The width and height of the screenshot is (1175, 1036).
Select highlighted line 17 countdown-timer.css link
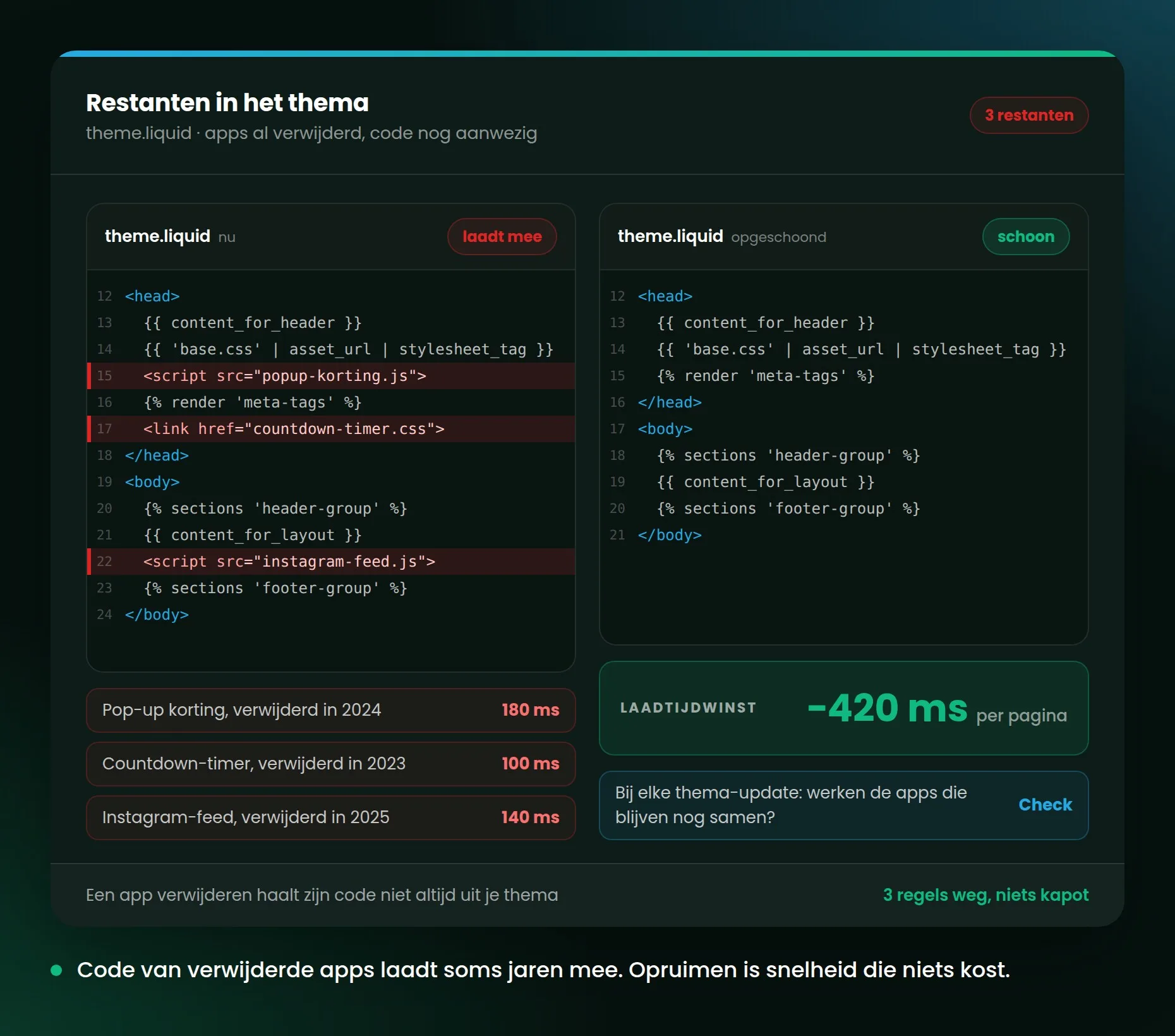[331, 429]
